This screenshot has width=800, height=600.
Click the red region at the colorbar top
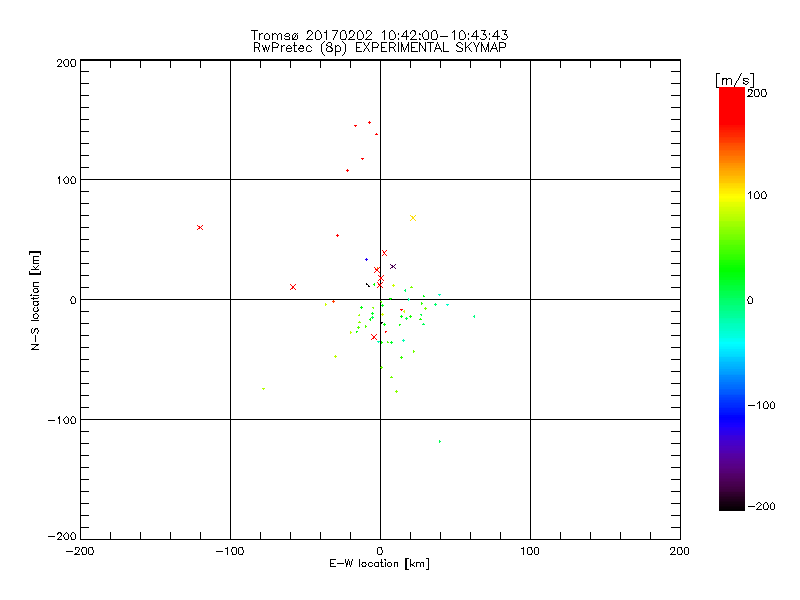tap(731, 98)
